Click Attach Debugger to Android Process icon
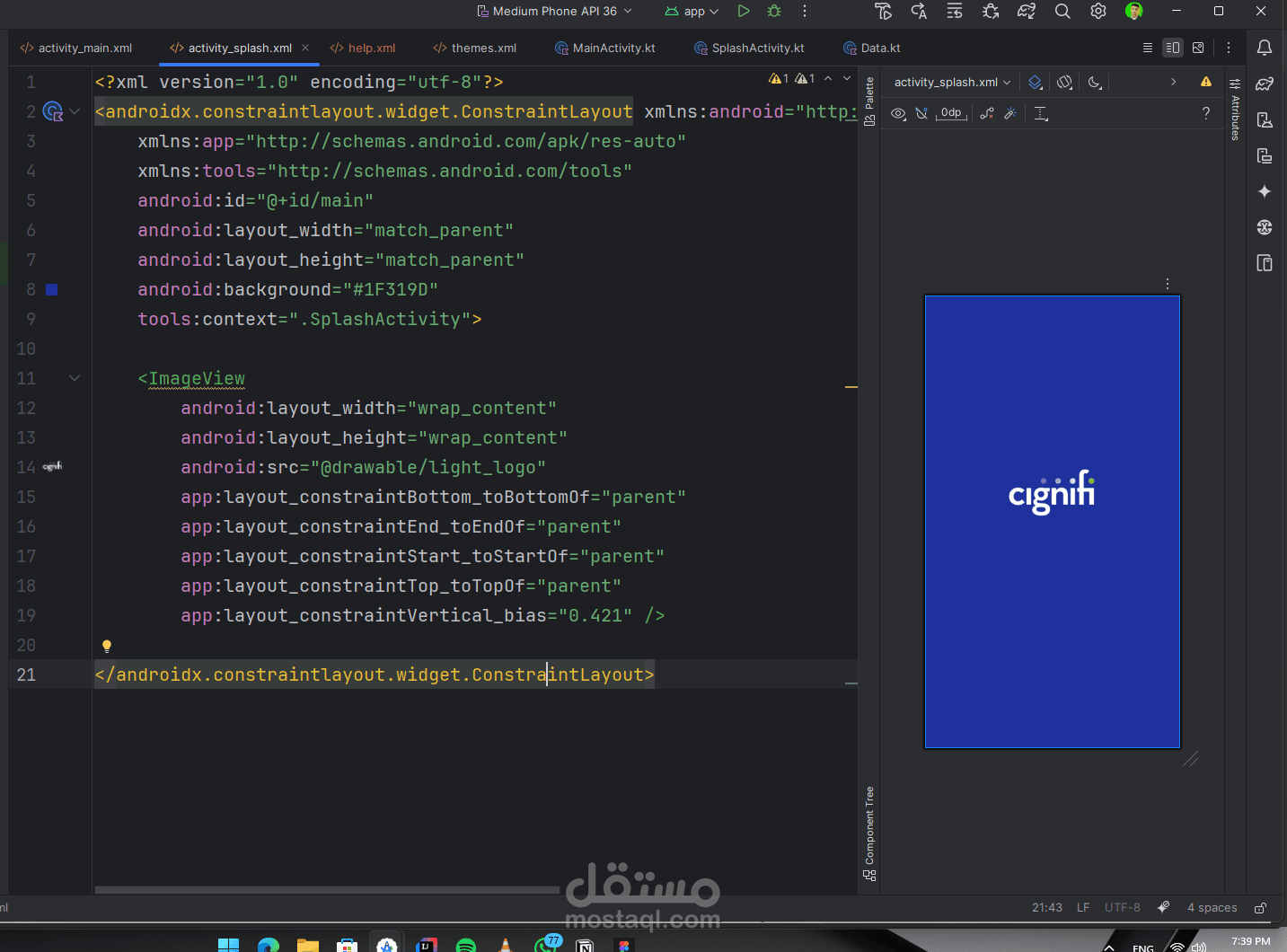The height and width of the screenshot is (952, 1287). tap(991, 11)
